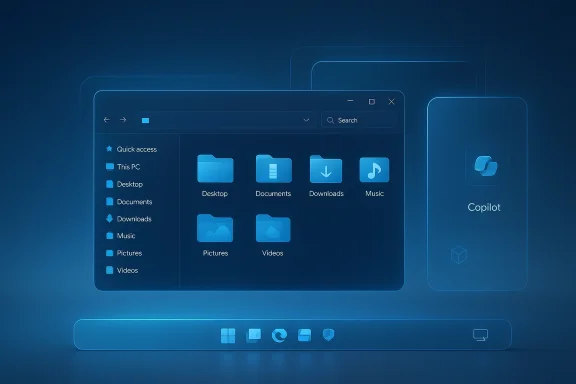Maximize the file explorer window

coord(372,102)
